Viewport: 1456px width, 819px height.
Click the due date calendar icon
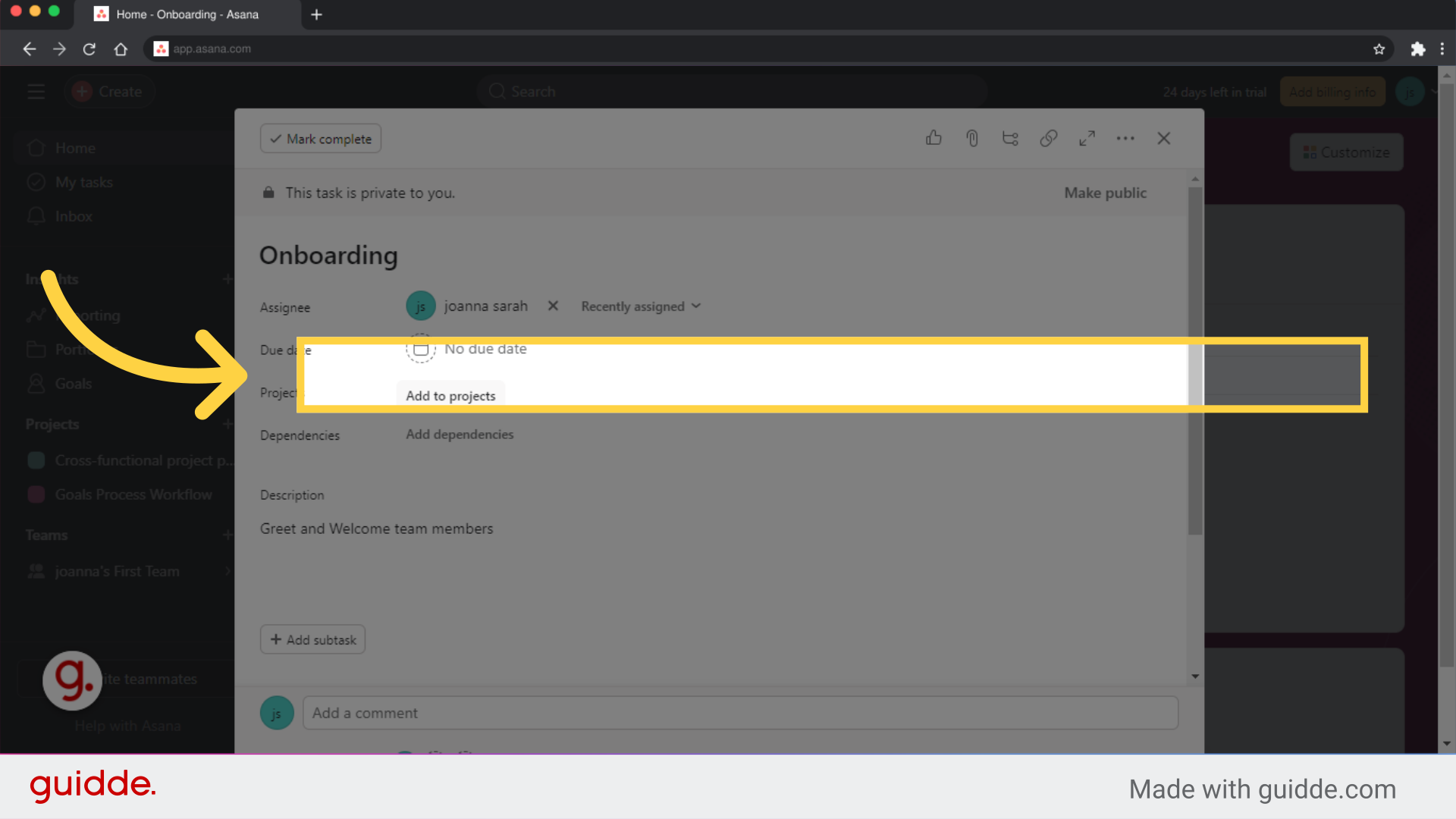click(421, 349)
